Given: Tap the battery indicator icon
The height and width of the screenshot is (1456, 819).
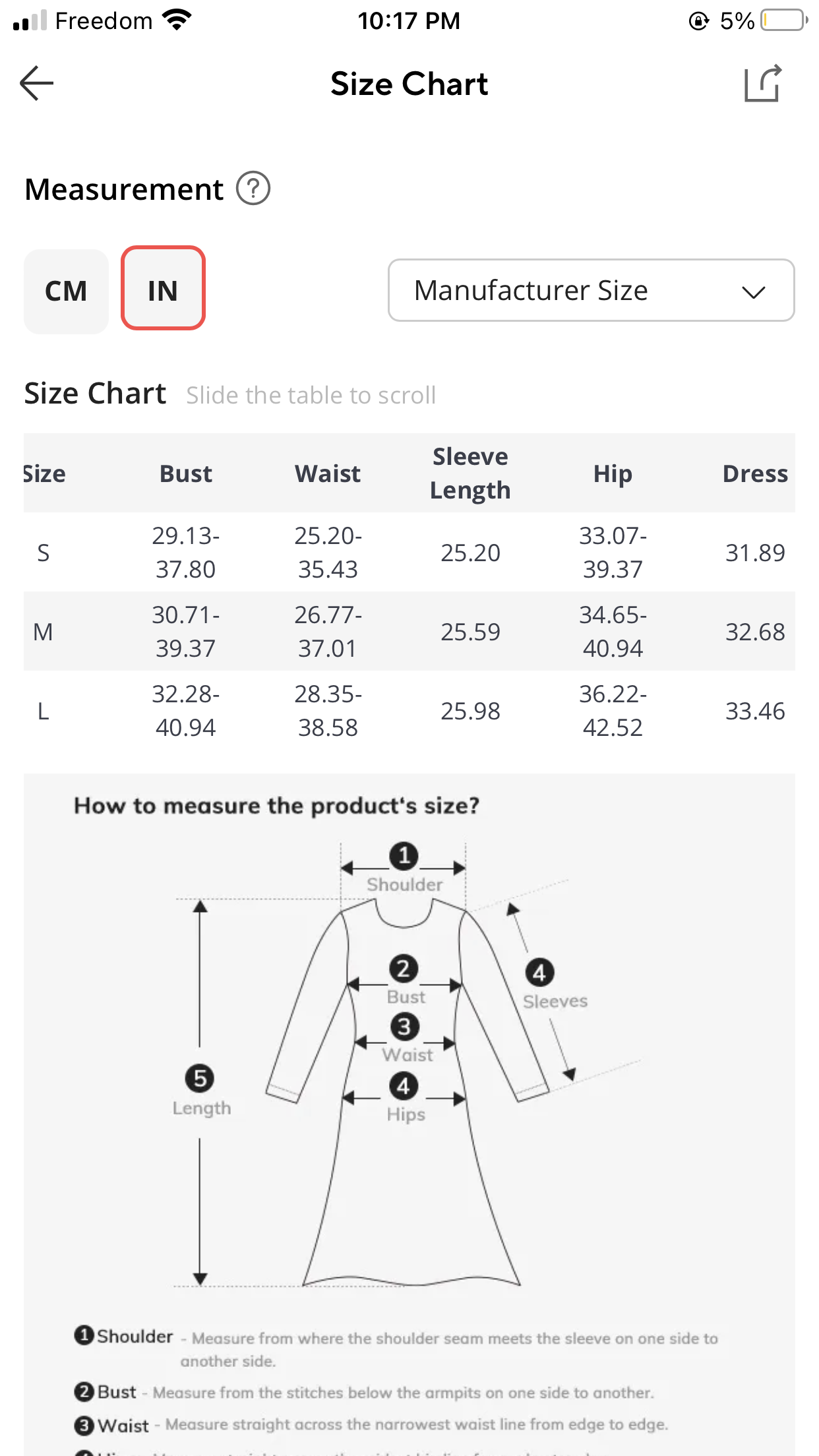Looking at the screenshot, I should [783, 20].
